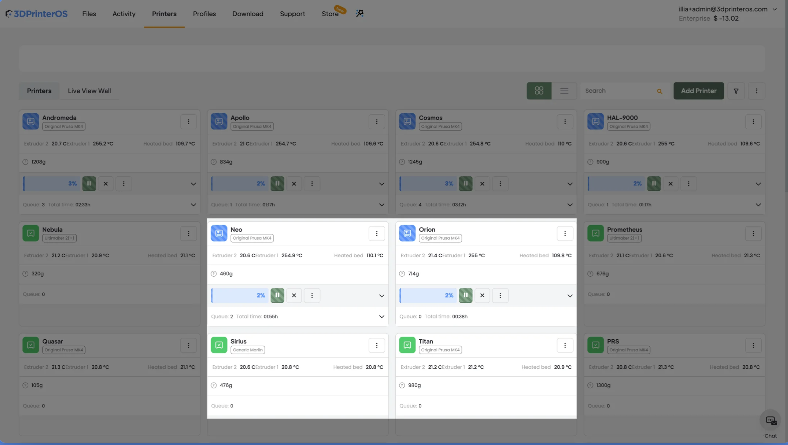Click the Add Printer button
This screenshot has width=788, height=445.
coord(699,91)
